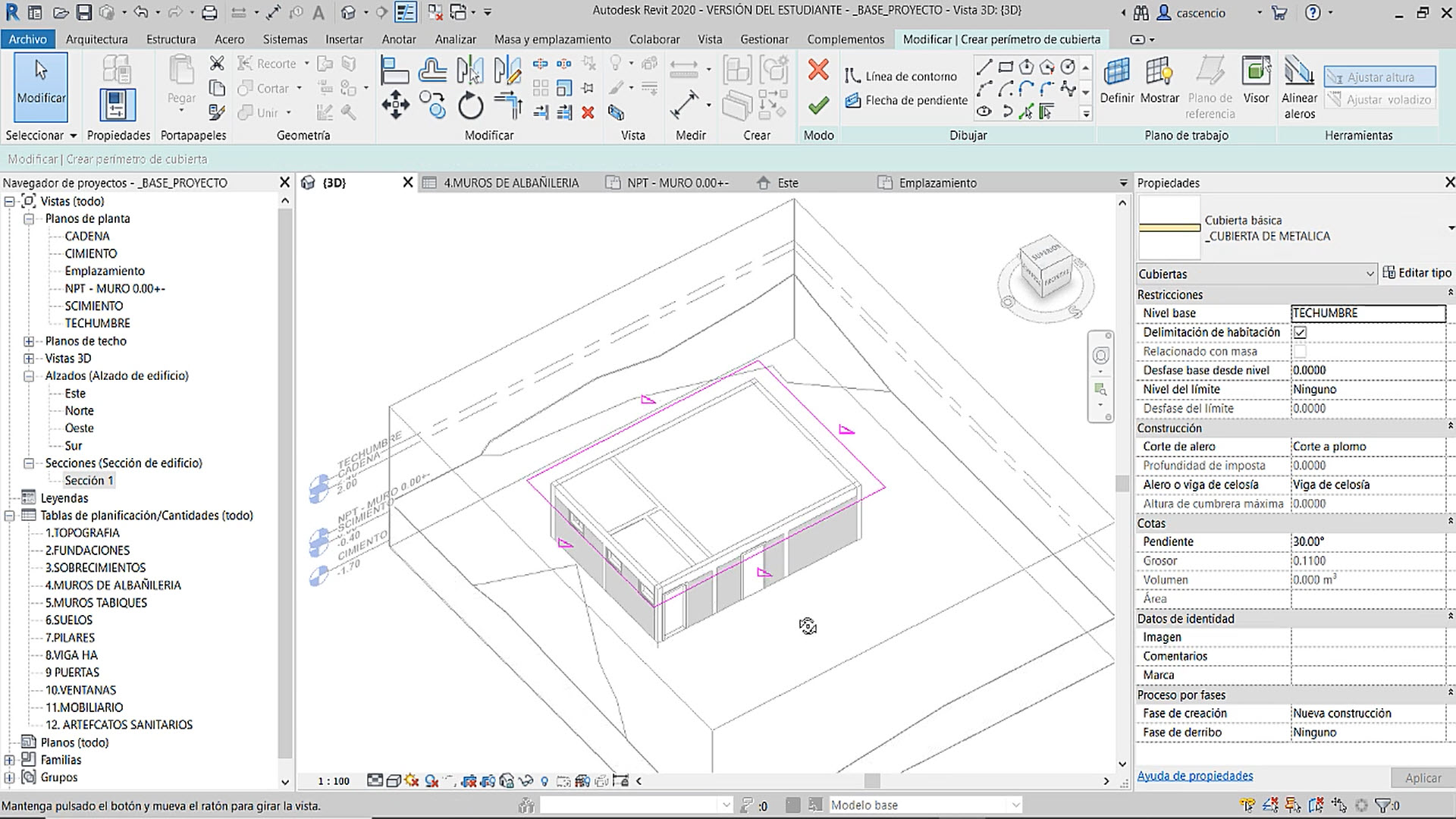
Task: Collapse the Restricciones properties section
Action: click(1449, 293)
